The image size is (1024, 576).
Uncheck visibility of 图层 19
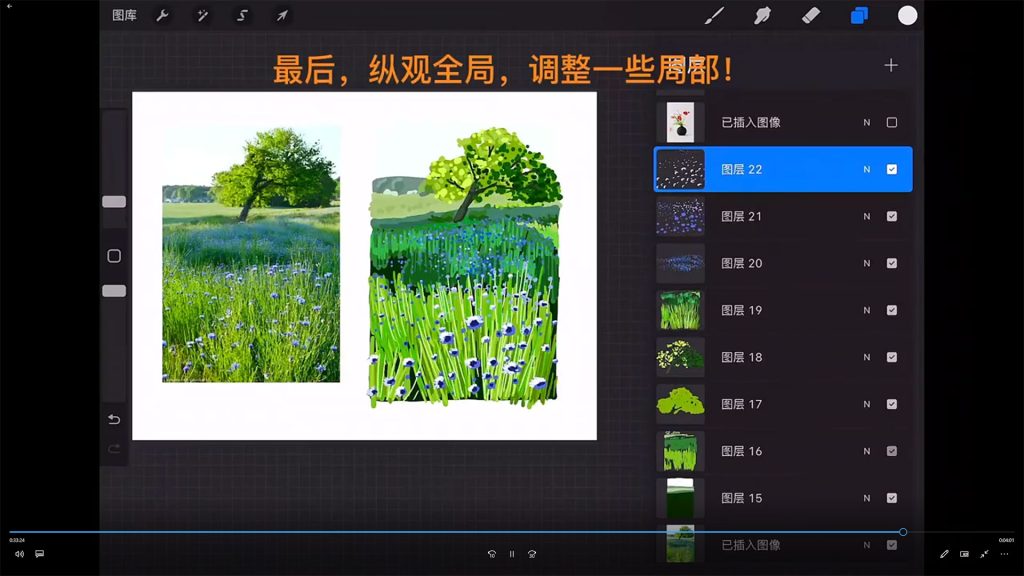pyautogui.click(x=892, y=310)
